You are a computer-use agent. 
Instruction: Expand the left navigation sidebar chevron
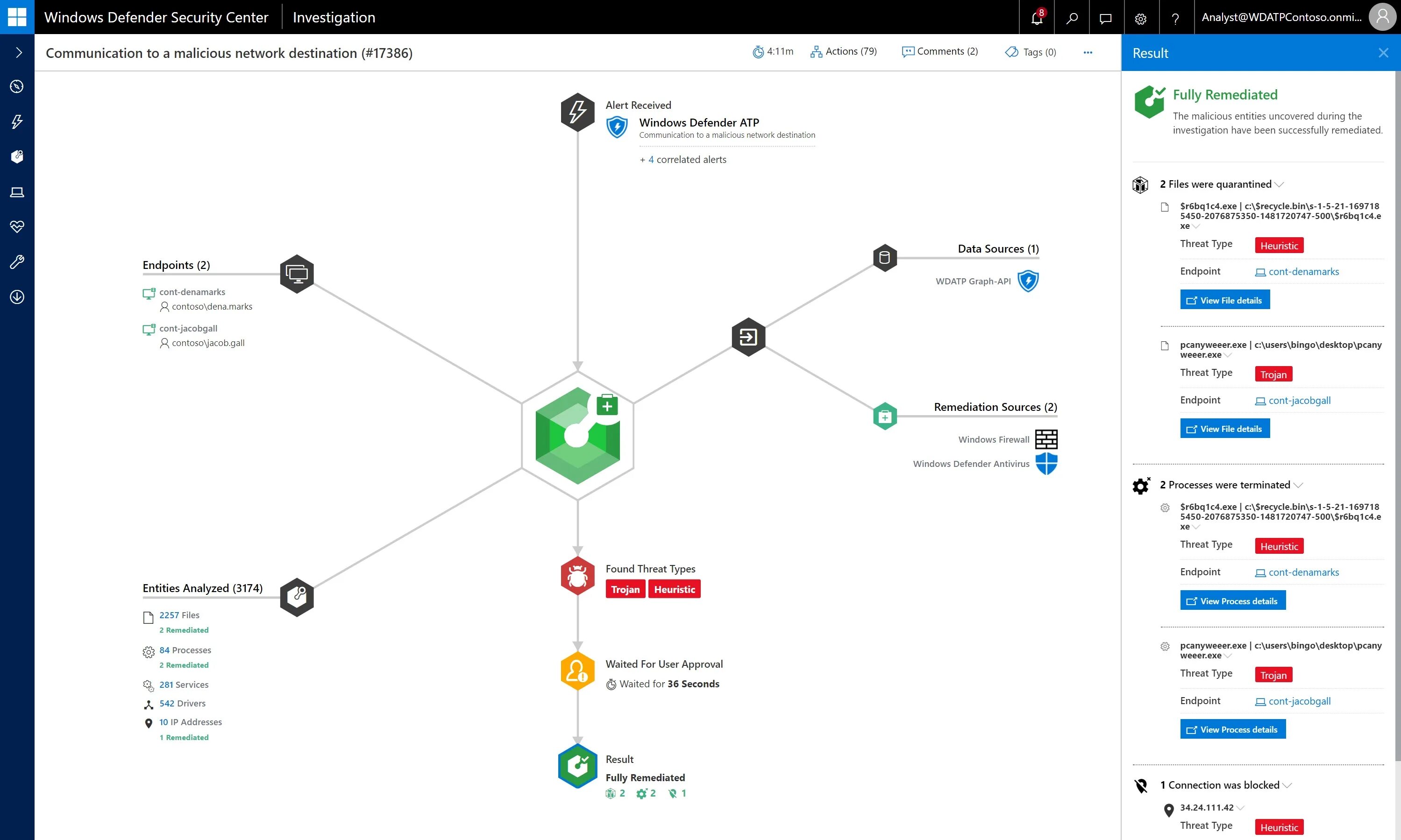pos(19,52)
